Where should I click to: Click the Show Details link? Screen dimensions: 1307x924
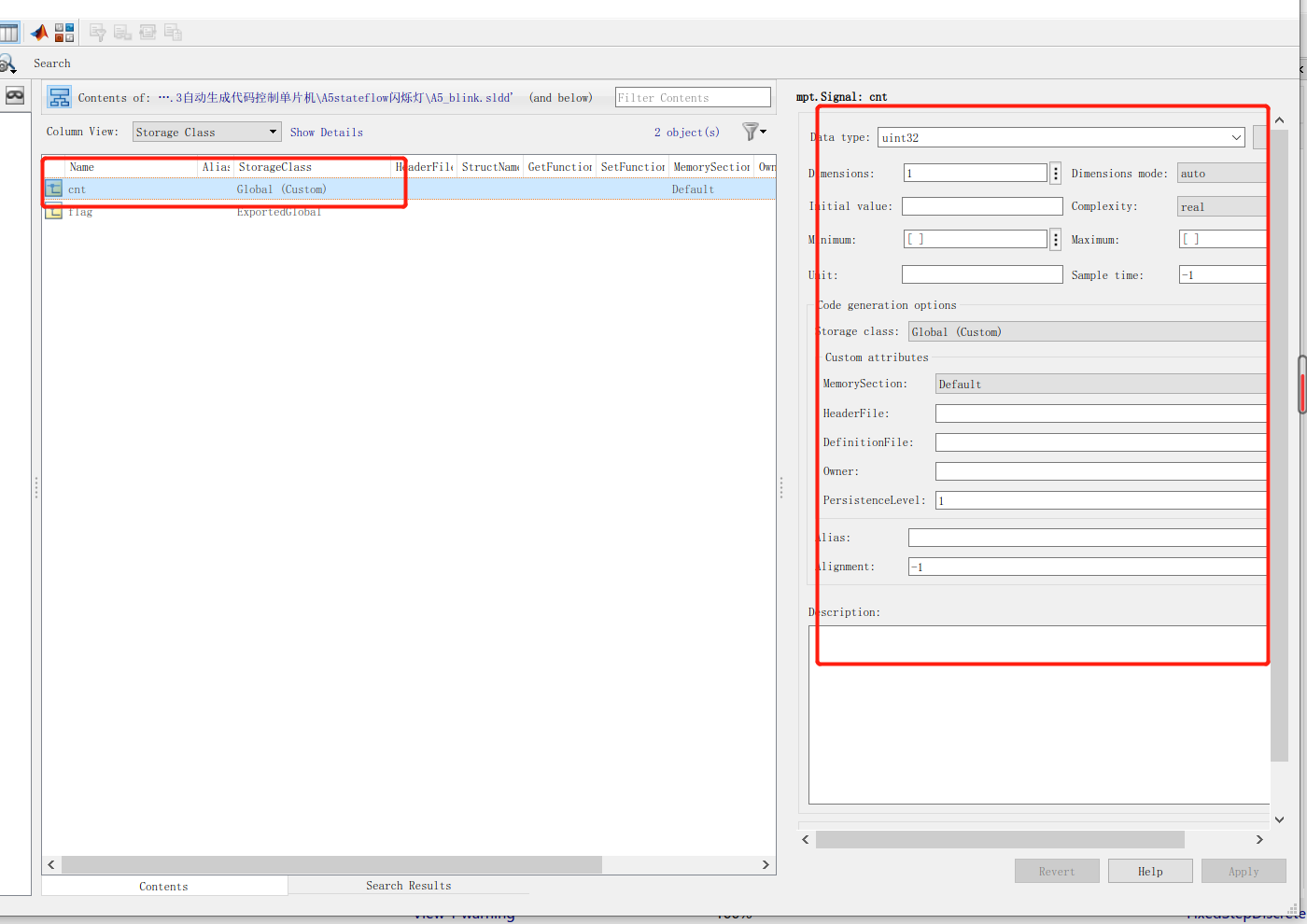coord(327,133)
